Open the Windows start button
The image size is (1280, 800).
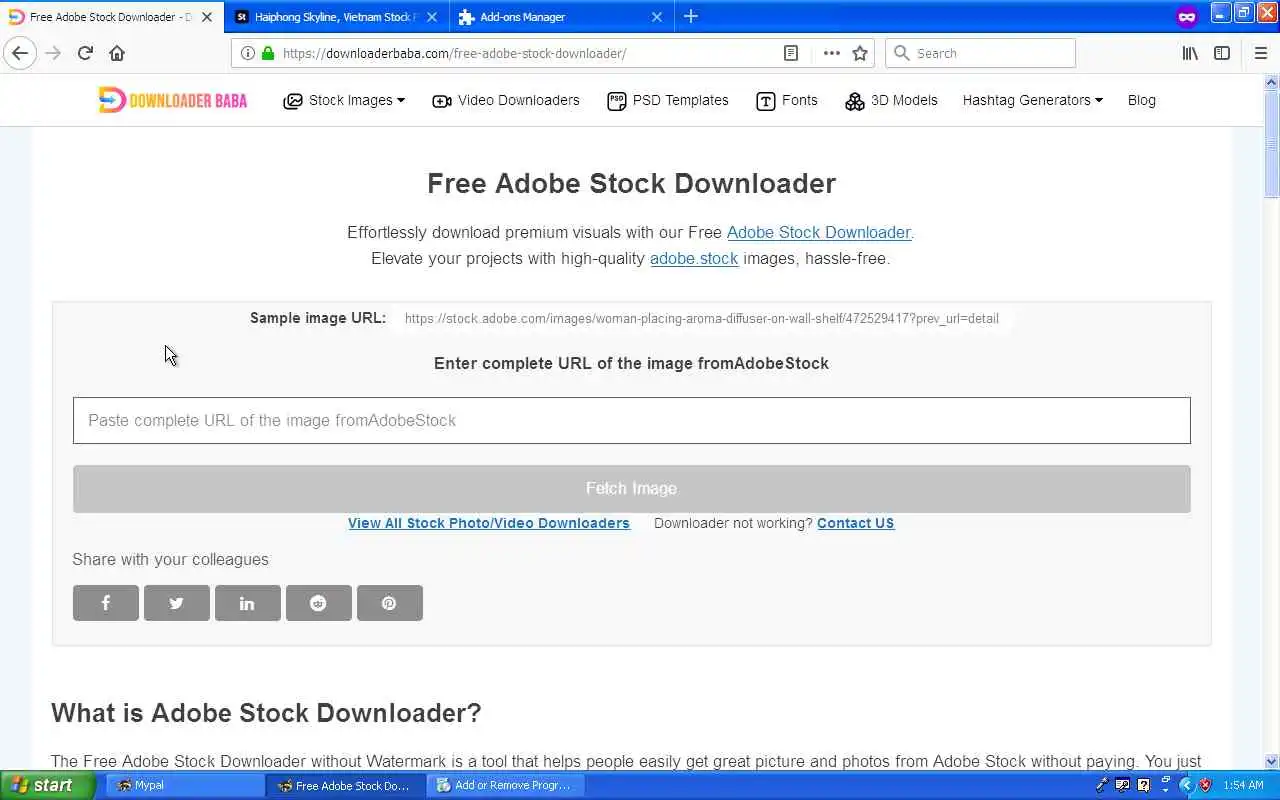coord(48,785)
